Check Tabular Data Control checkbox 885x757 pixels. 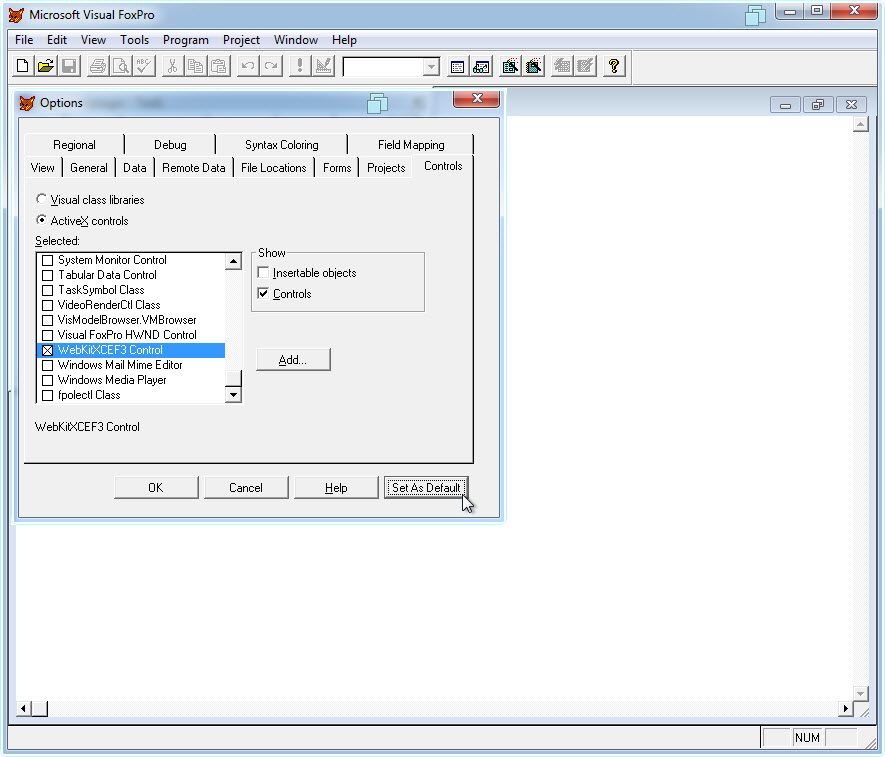(48, 275)
